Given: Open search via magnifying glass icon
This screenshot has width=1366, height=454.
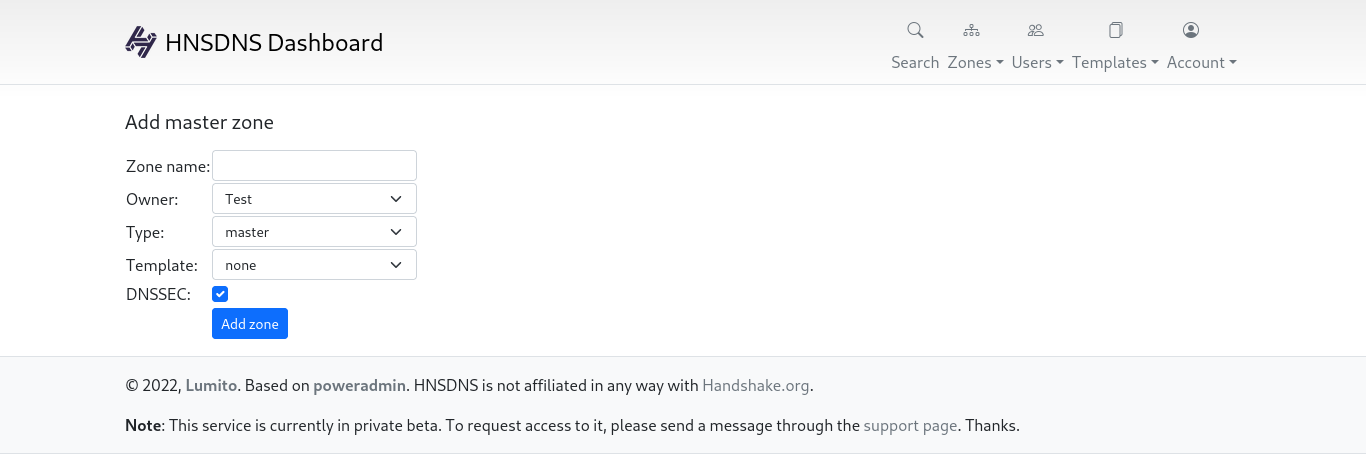Looking at the screenshot, I should tap(915, 30).
